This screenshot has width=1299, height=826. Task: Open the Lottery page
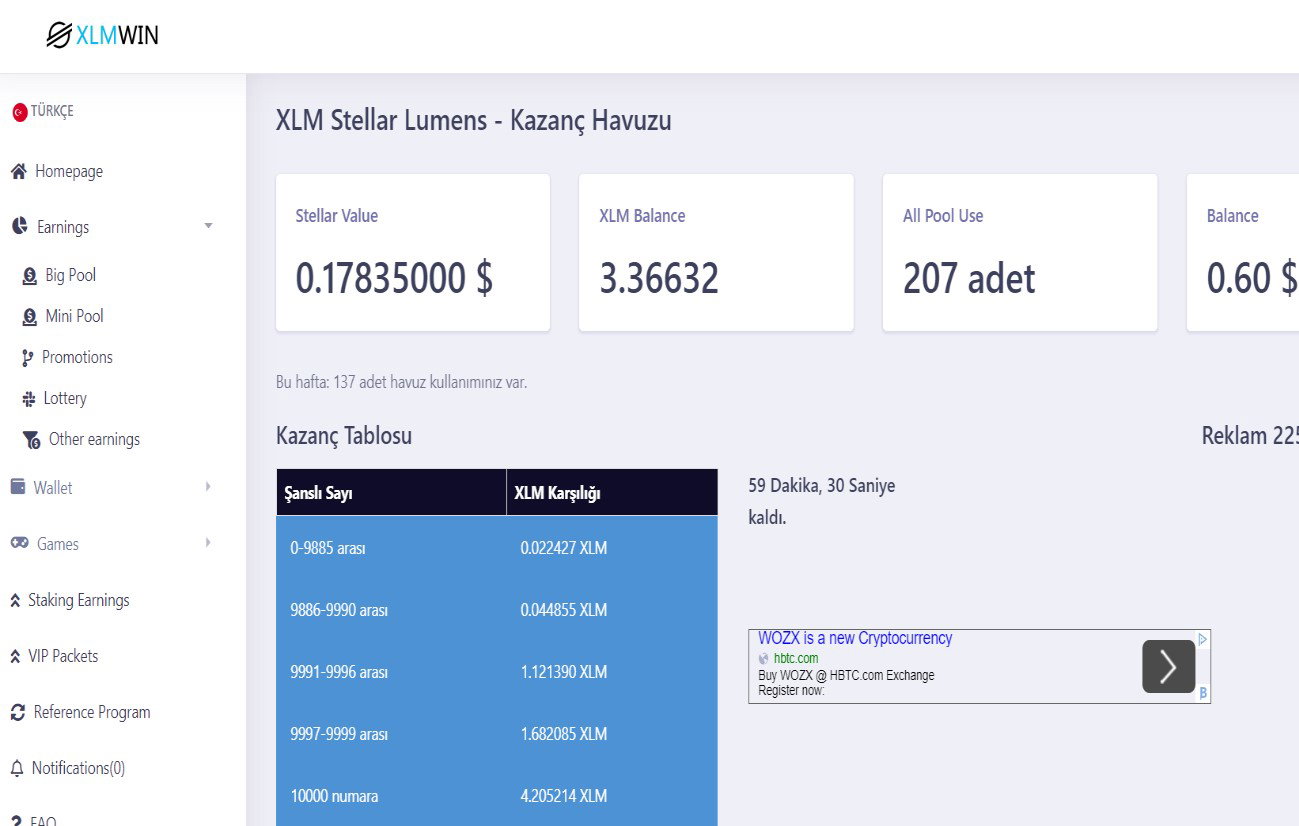[x=65, y=398]
